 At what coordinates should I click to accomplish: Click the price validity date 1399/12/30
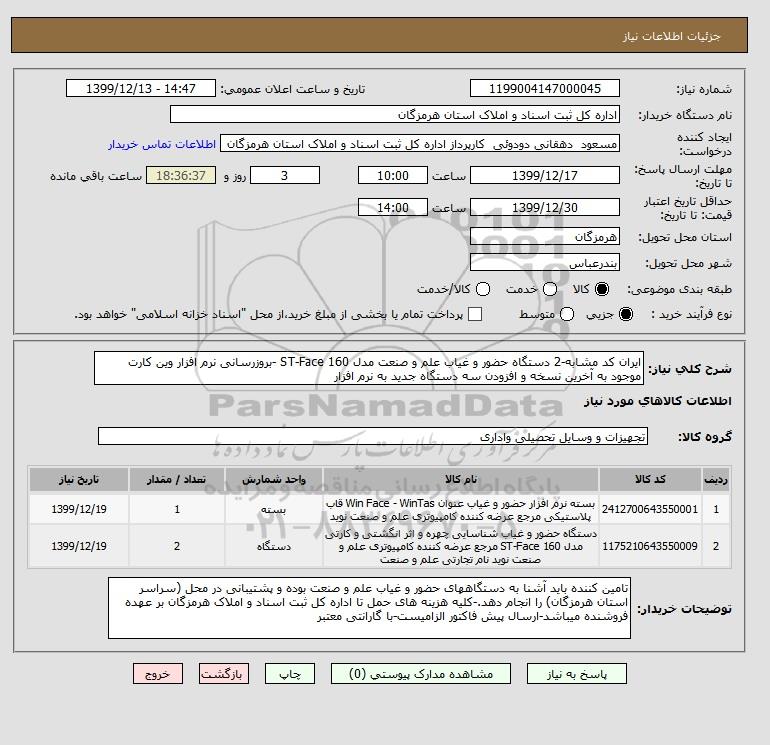point(545,207)
